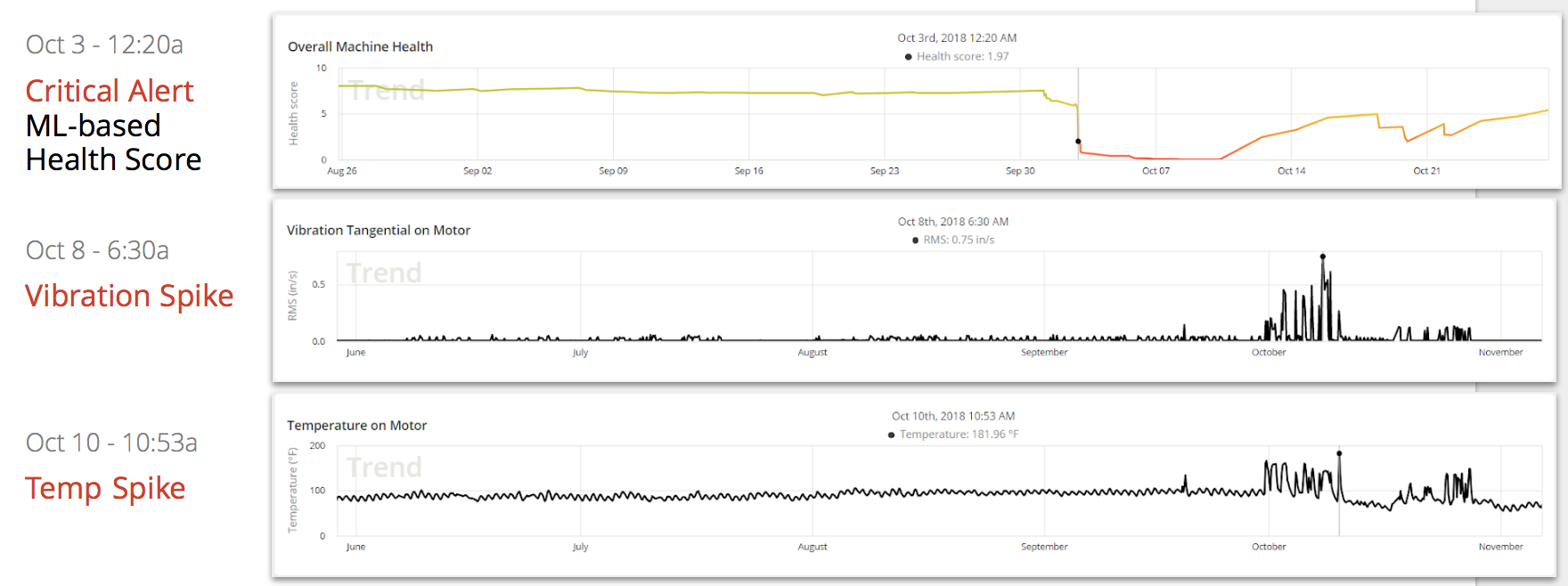Click the "10" y-axis value on health chart
The height and width of the screenshot is (586, 1568).
pyautogui.click(x=322, y=68)
